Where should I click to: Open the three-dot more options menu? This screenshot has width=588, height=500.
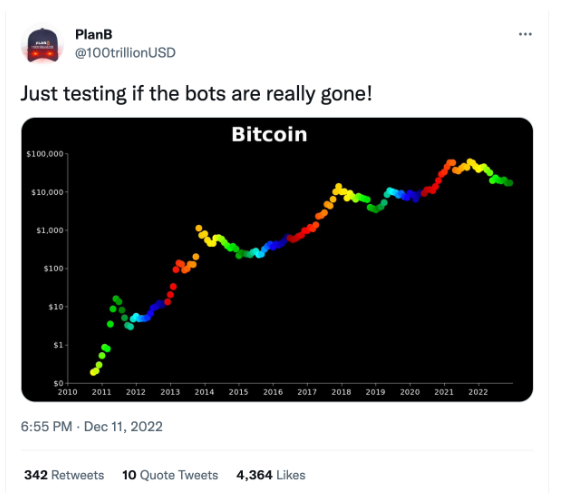pyautogui.click(x=525, y=34)
